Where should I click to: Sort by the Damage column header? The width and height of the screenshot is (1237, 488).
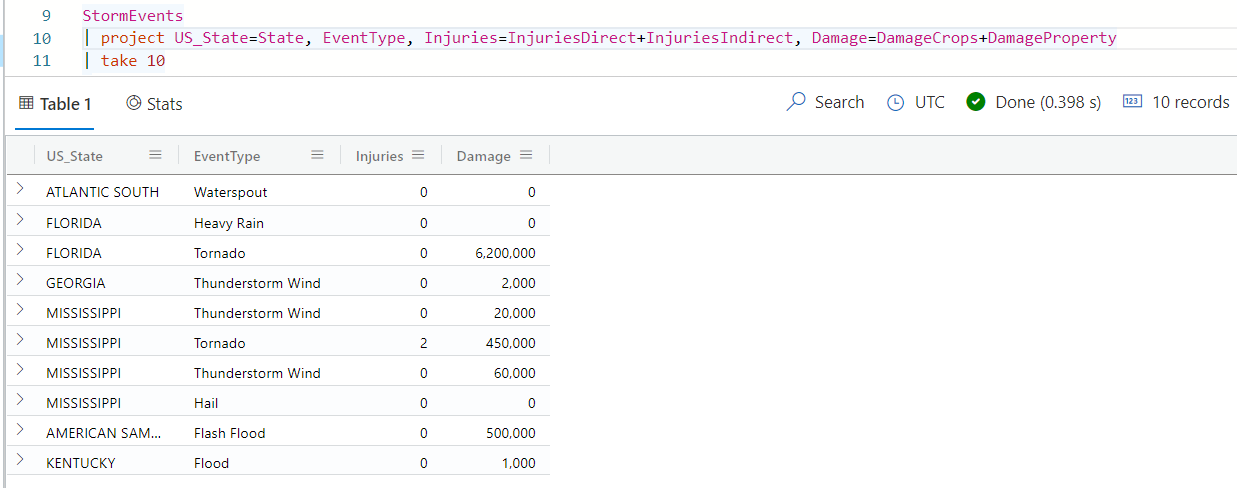(x=484, y=156)
